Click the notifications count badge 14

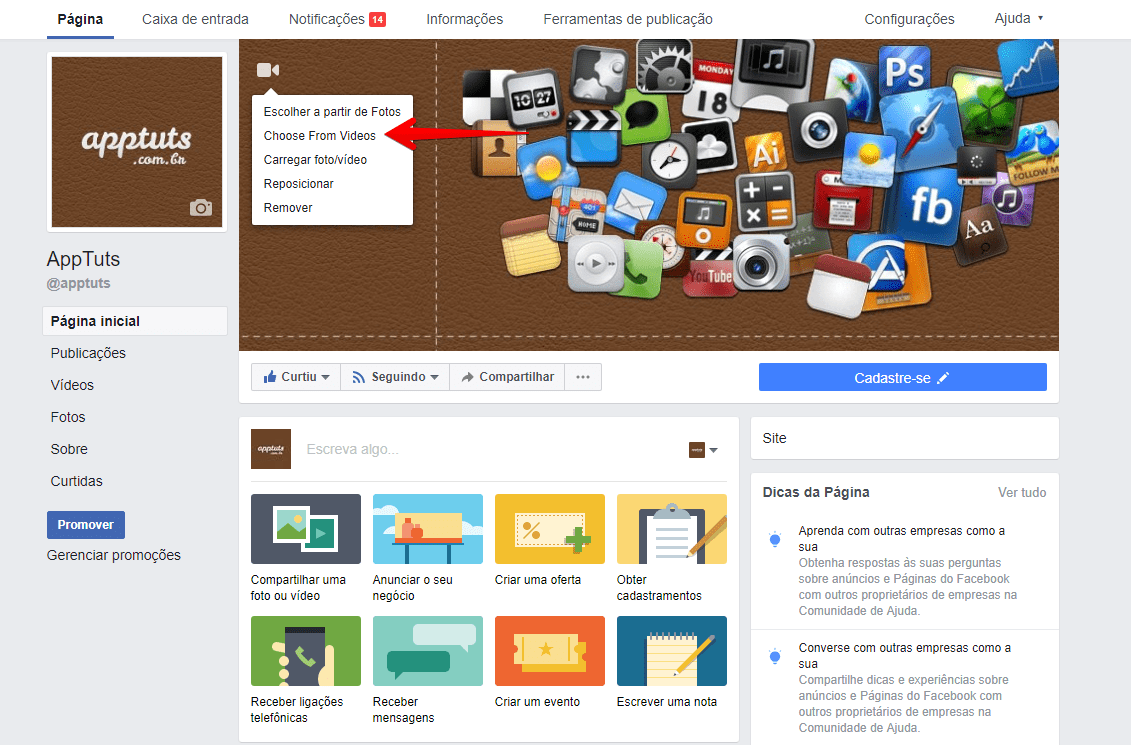point(377,19)
